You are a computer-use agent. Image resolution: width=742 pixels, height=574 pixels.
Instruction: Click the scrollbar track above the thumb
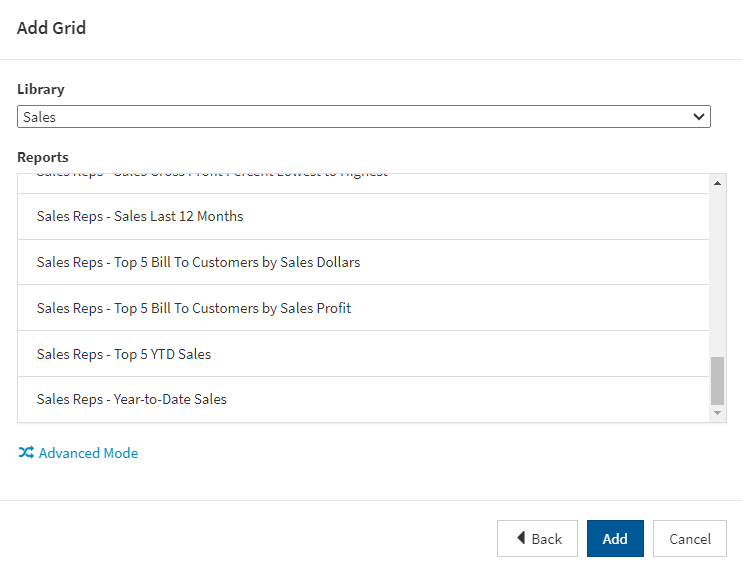717,272
